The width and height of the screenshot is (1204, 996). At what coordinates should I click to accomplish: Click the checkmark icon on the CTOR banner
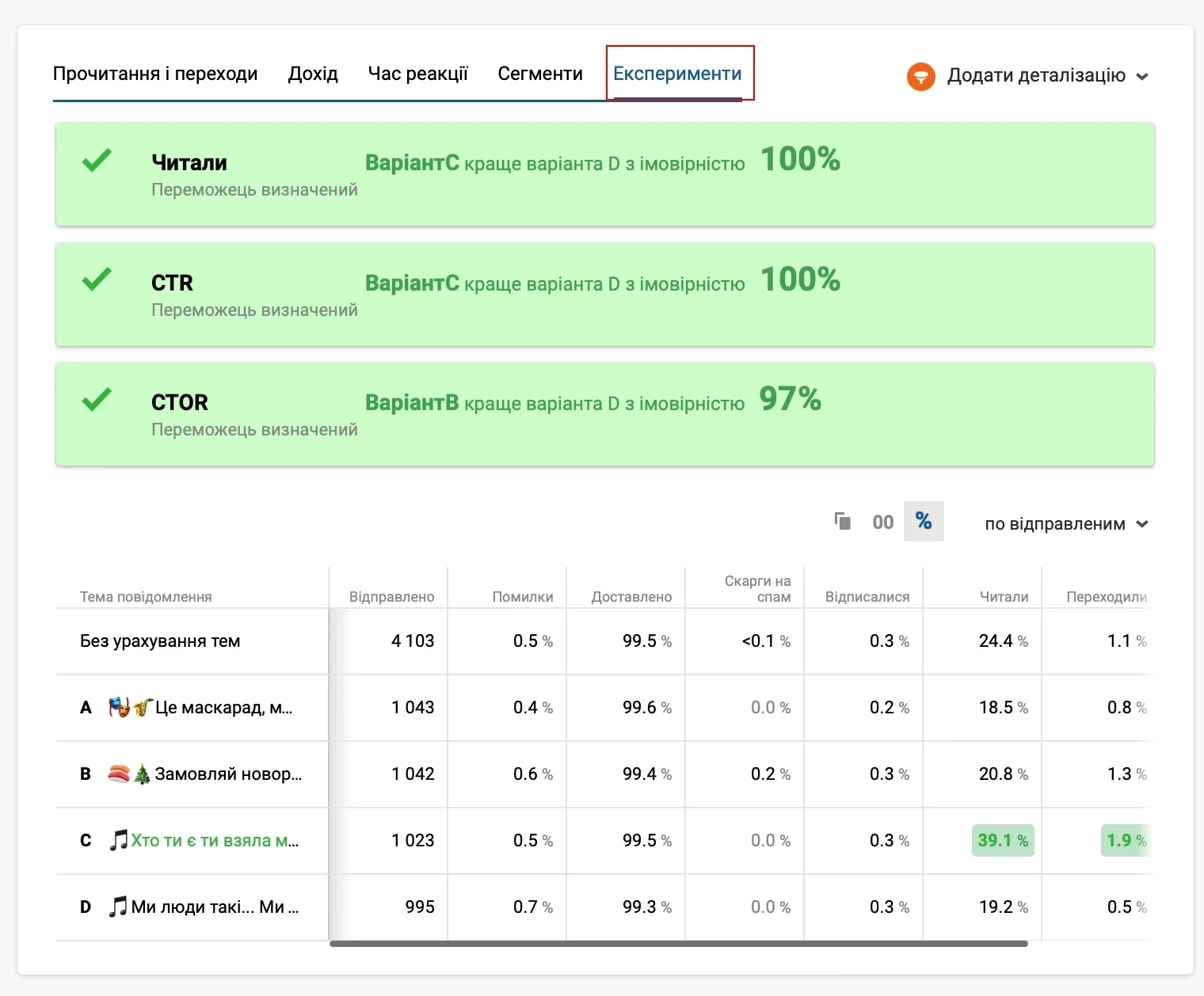(97, 399)
